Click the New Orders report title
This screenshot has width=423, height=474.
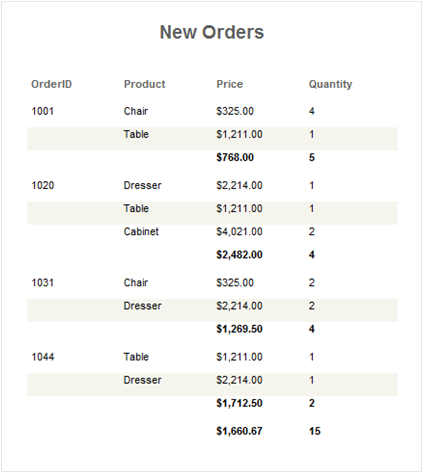coord(212,32)
